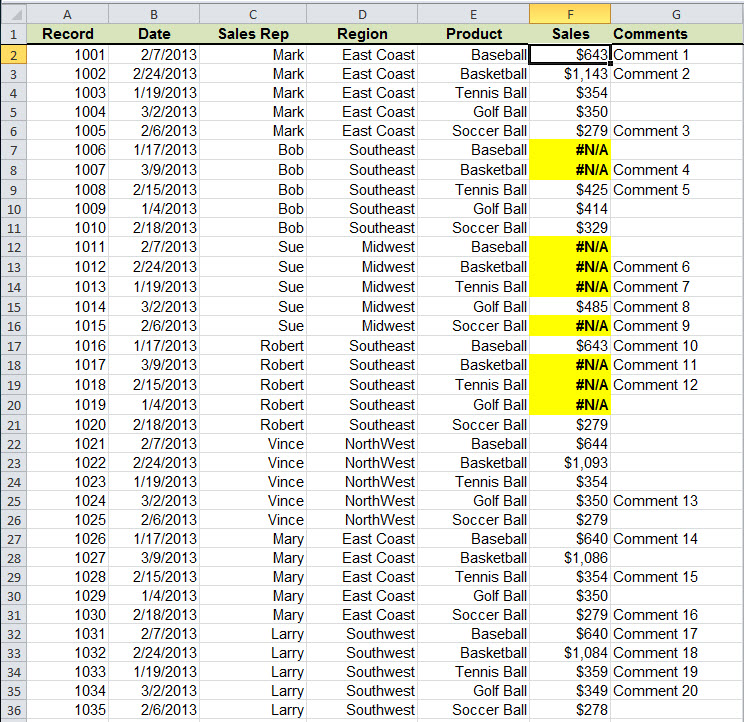
Task: Select the Sue cell in row 15
Action: pos(253,307)
